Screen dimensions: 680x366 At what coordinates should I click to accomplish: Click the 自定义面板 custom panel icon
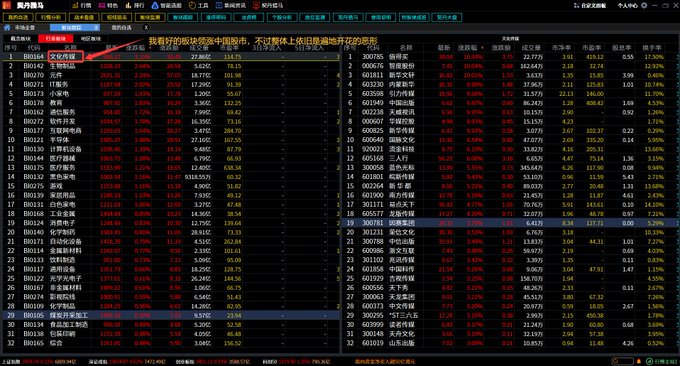click(576, 6)
